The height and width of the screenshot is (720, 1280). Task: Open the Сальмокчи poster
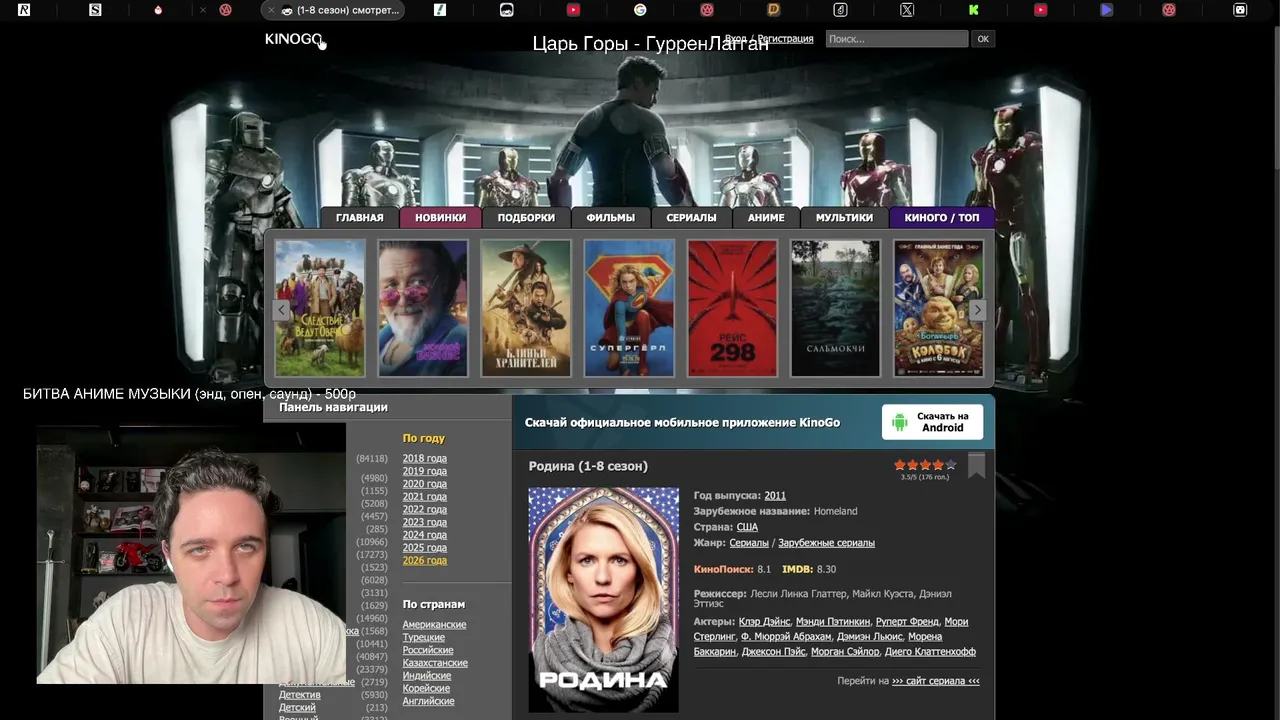[835, 308]
